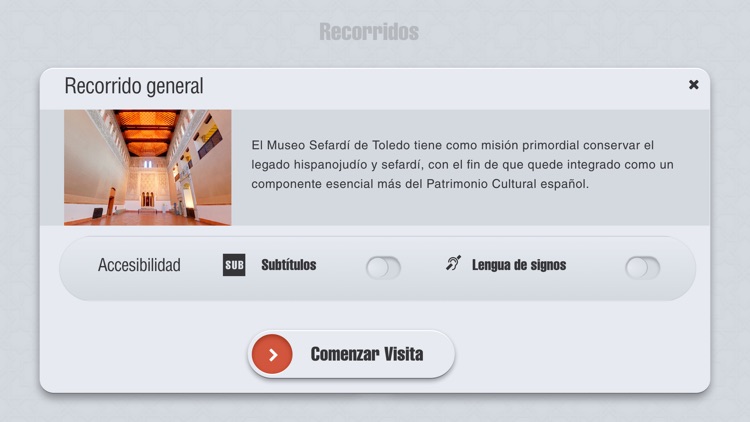Click the white chevron inside the red circle
Screen dimensions: 750x422
pyautogui.click(x=273, y=355)
